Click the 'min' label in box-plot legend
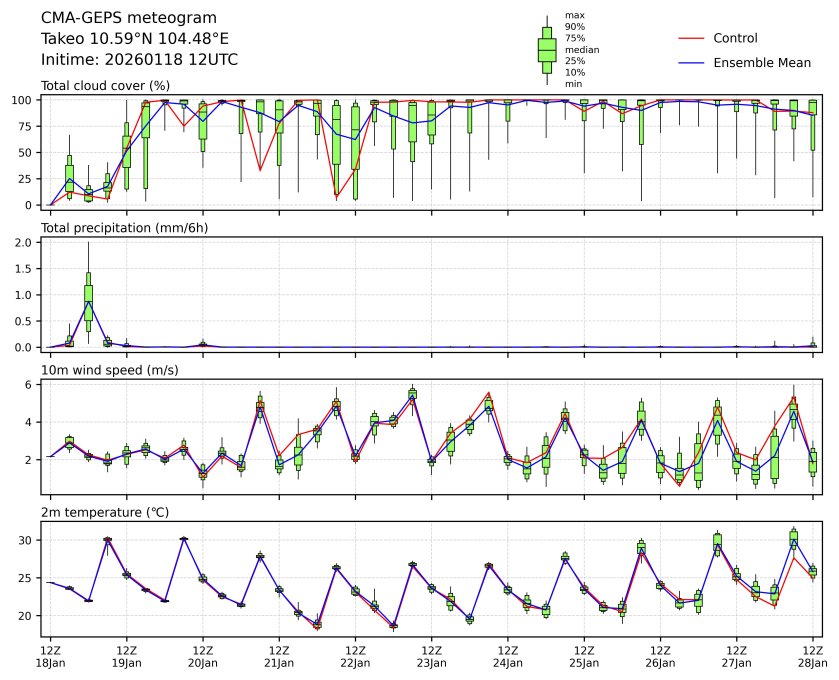The width and height of the screenshot is (839, 680). tap(573, 84)
